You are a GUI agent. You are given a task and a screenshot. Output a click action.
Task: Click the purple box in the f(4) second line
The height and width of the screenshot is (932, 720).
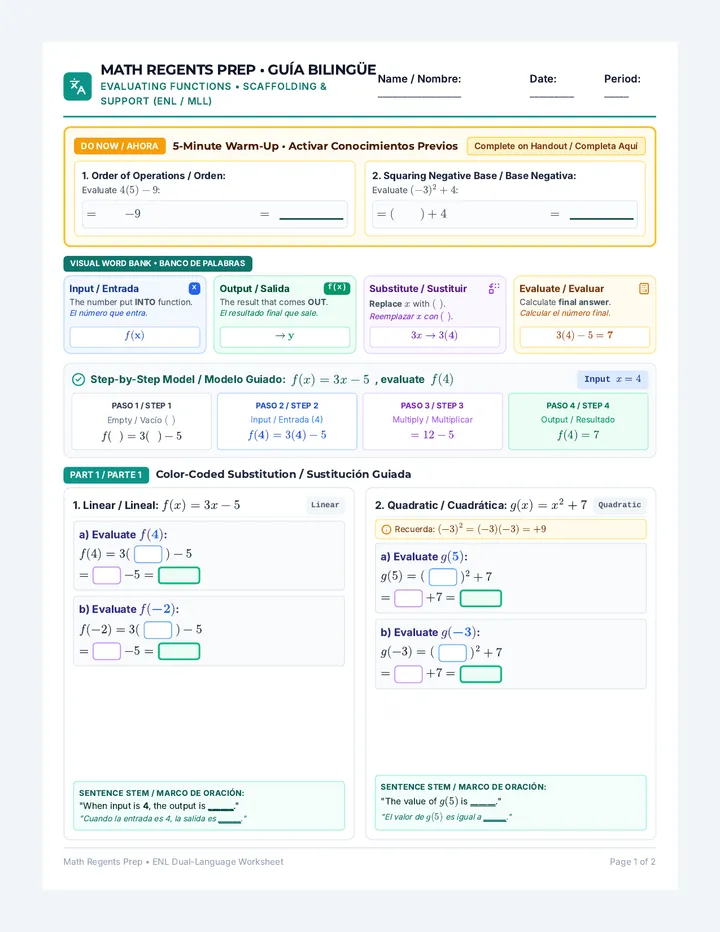pos(106,575)
